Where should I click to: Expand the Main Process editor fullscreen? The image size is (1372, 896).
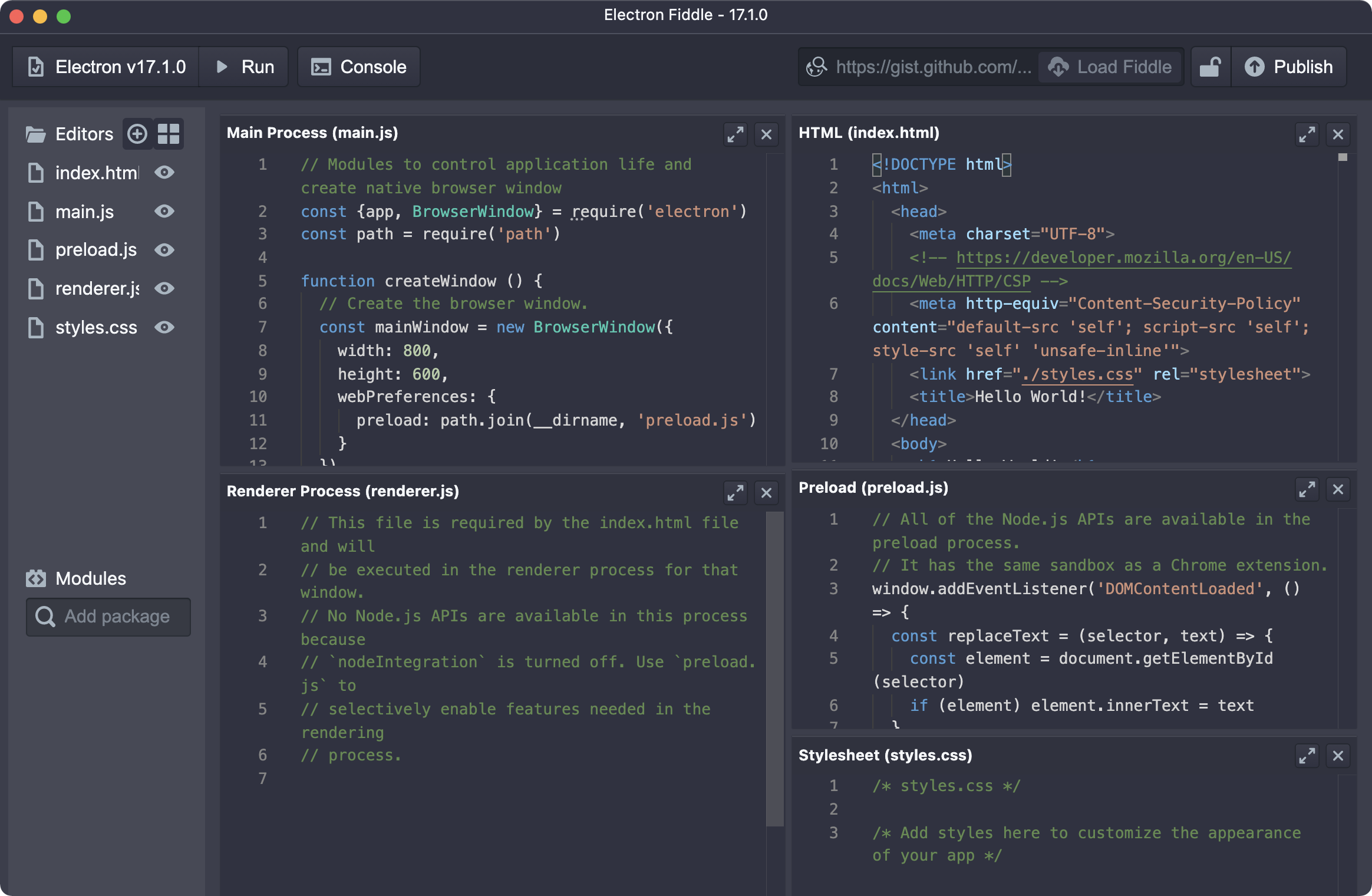coord(735,133)
